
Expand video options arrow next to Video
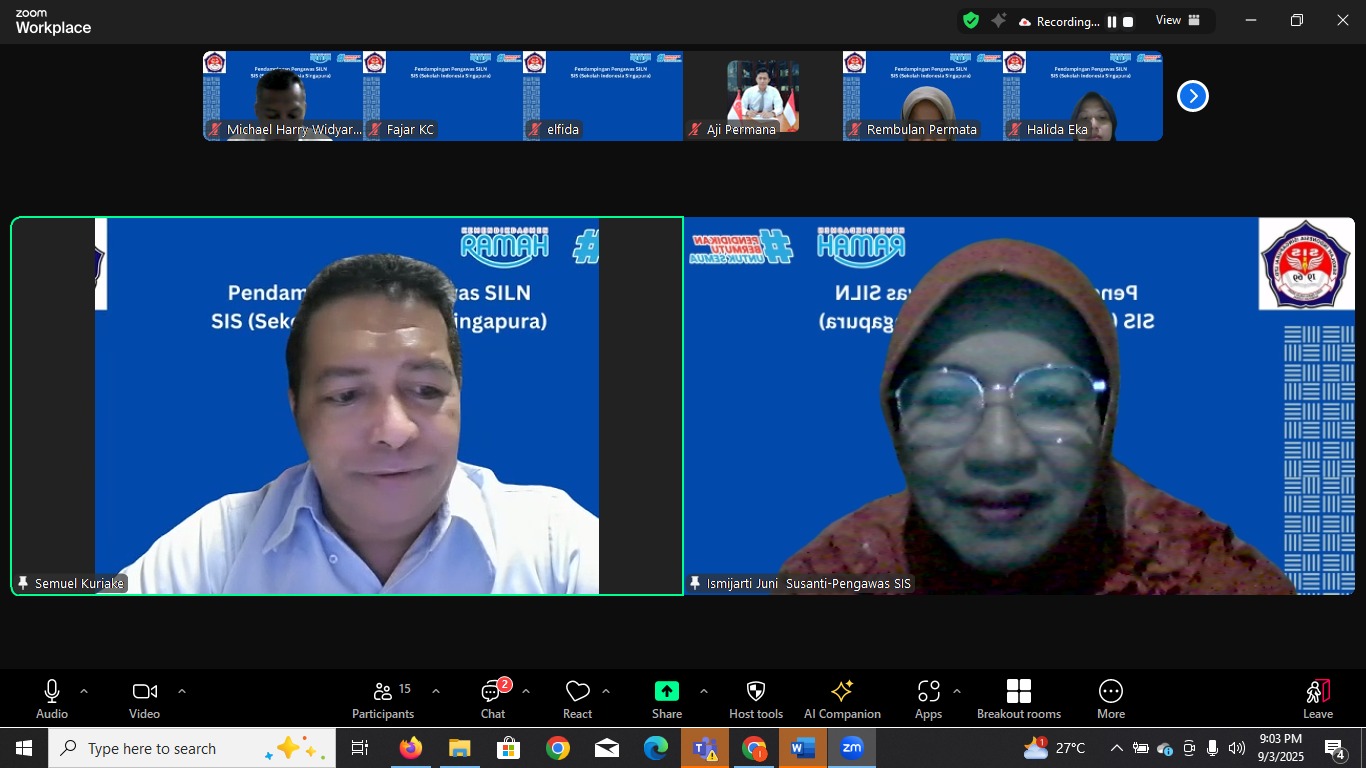pyautogui.click(x=181, y=691)
